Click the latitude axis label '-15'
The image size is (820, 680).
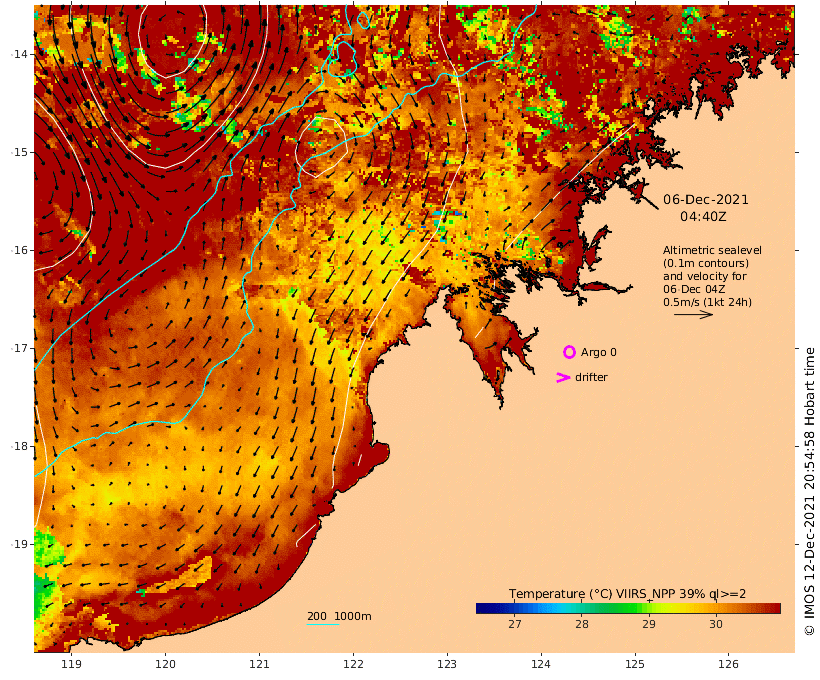tap(19, 152)
